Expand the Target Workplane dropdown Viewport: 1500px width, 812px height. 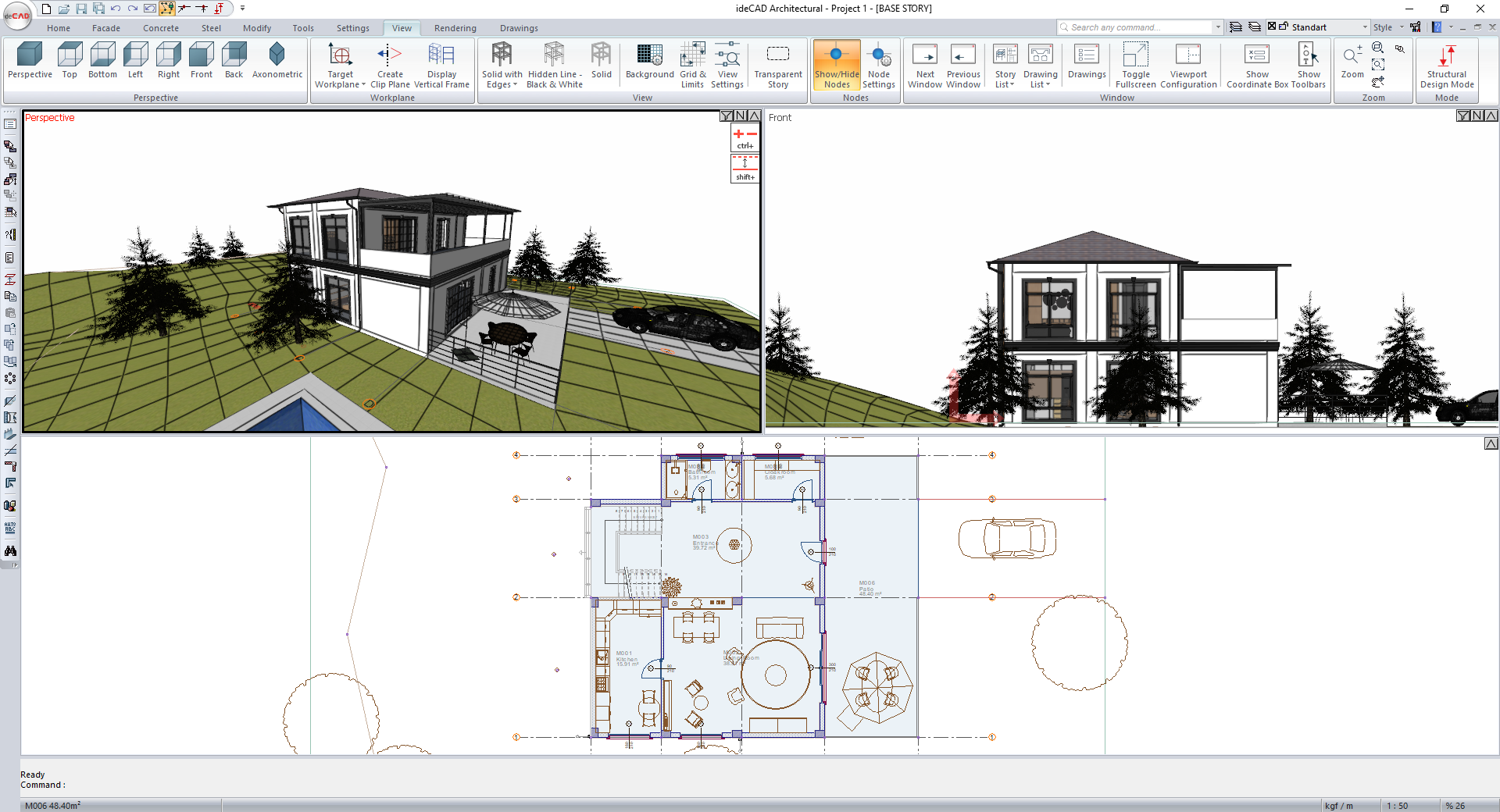click(x=340, y=80)
